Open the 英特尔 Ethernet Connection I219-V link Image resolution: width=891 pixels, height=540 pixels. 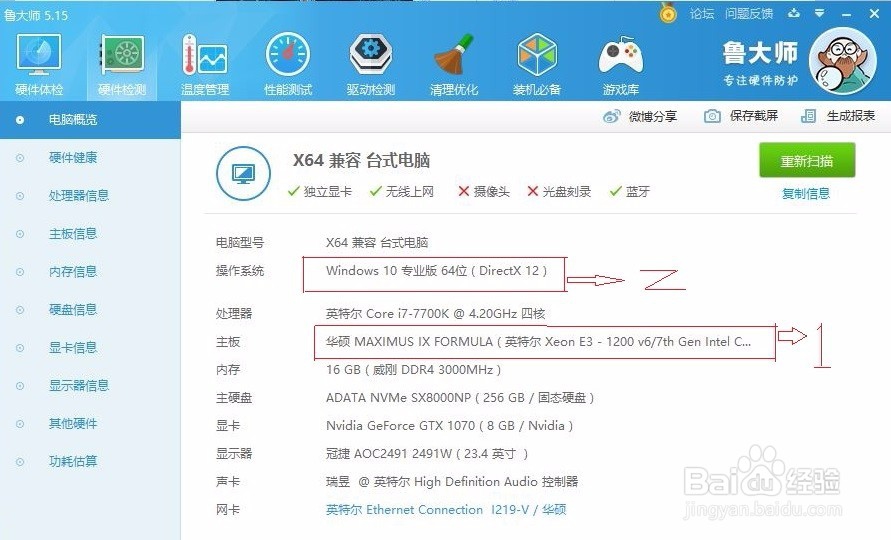[446, 510]
